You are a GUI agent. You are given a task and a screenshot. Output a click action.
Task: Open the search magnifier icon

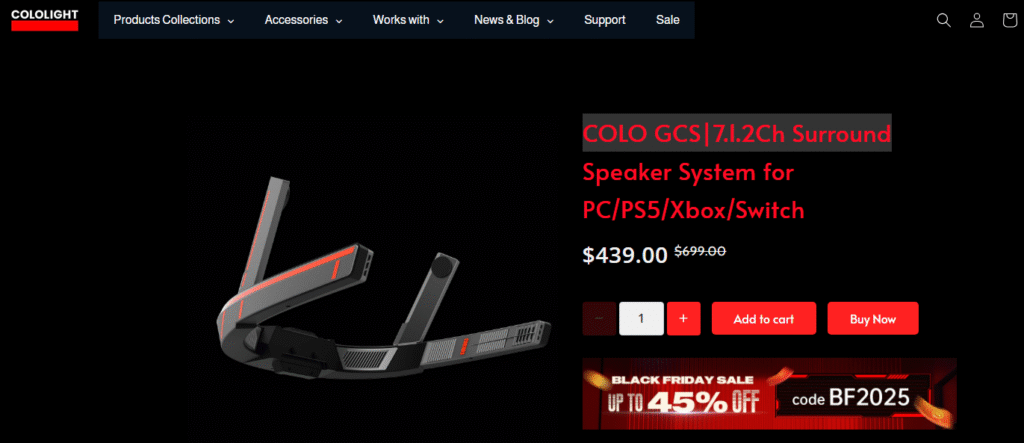(943, 20)
